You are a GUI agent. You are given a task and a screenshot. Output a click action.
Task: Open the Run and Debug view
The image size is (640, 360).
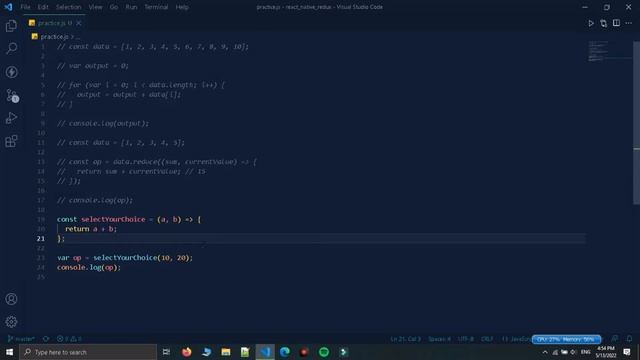tap(11, 118)
